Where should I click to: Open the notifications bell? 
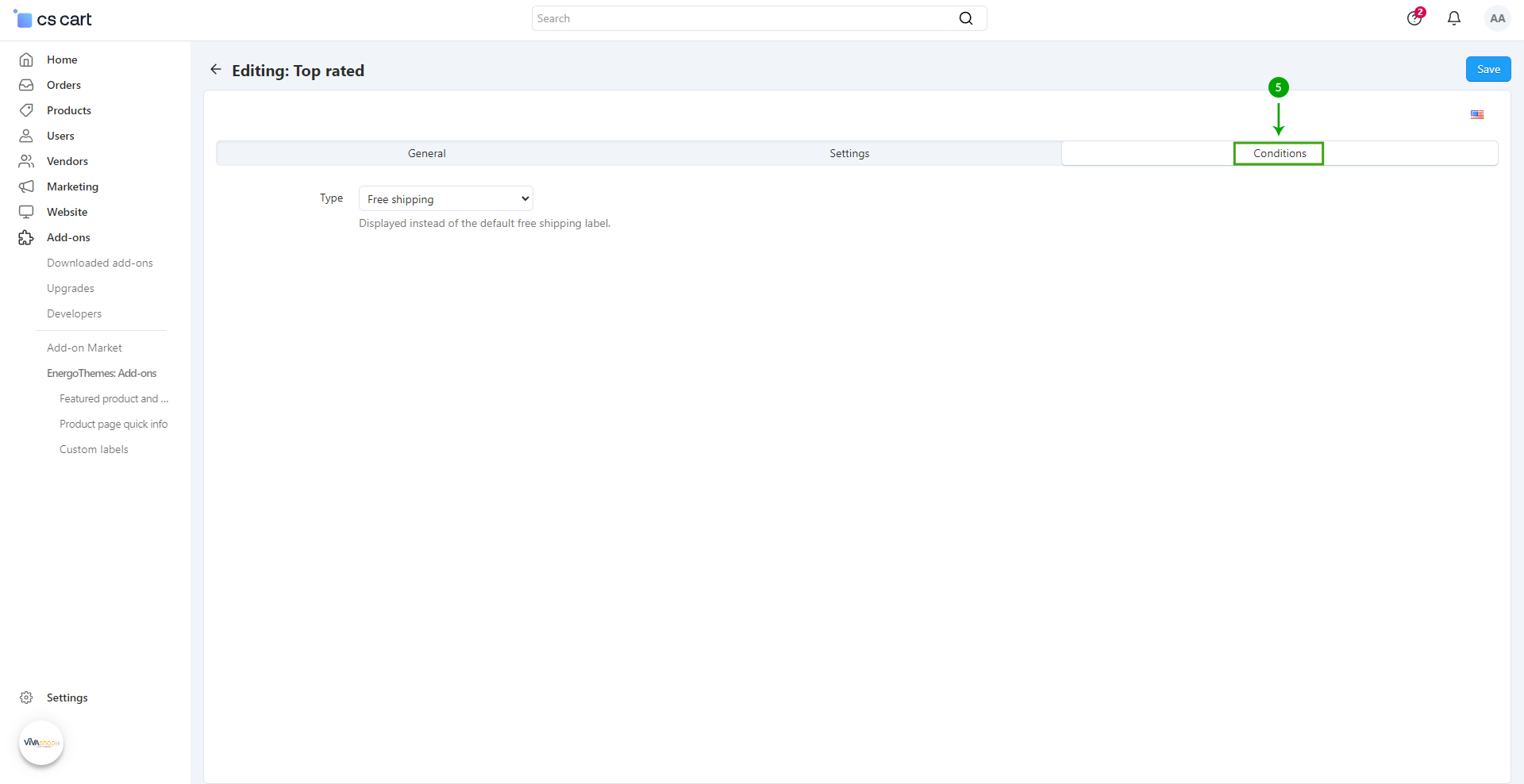pyautogui.click(x=1454, y=18)
